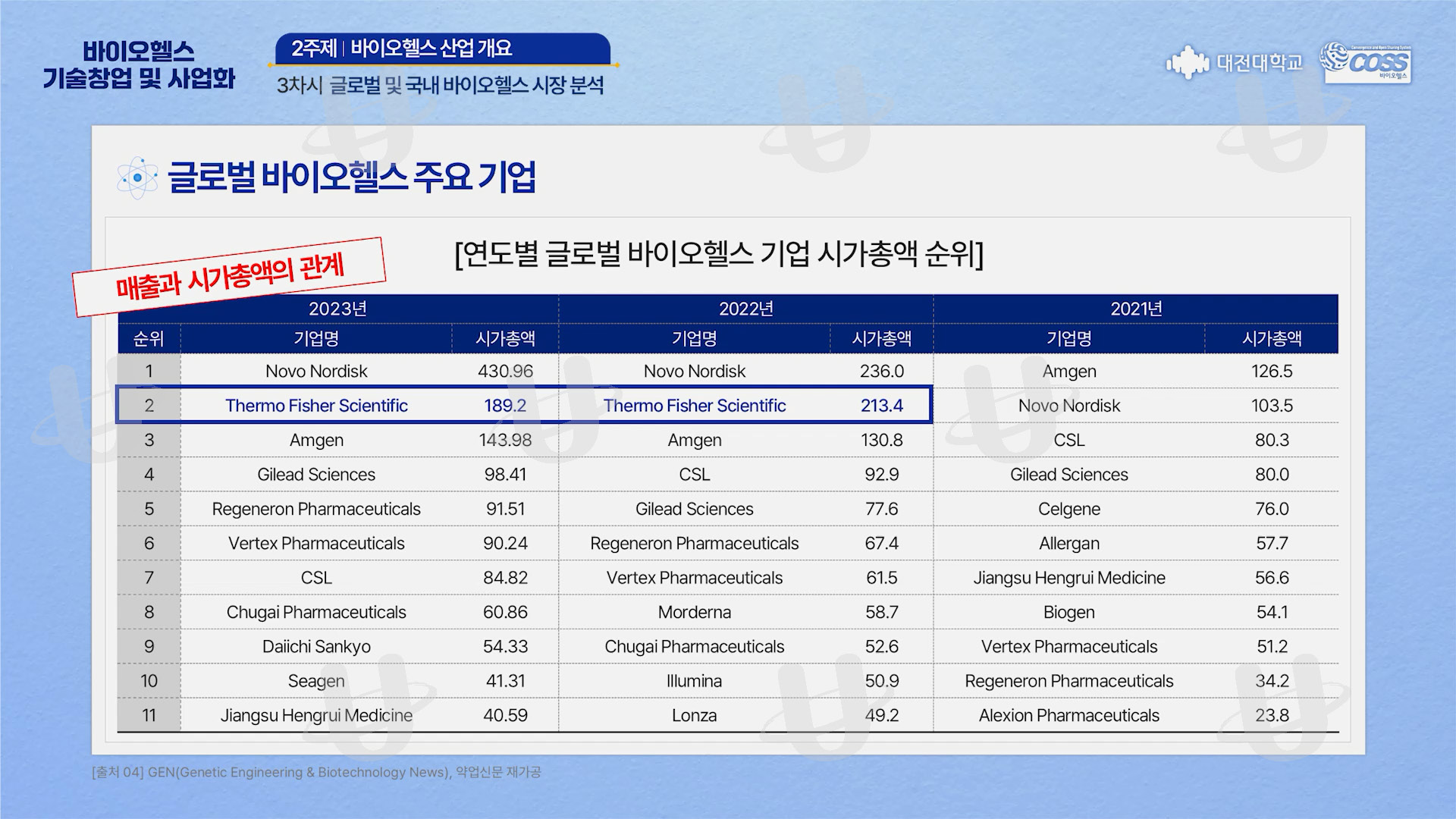Click the rank 5 row number
This screenshot has height=819, width=1456.
point(149,509)
